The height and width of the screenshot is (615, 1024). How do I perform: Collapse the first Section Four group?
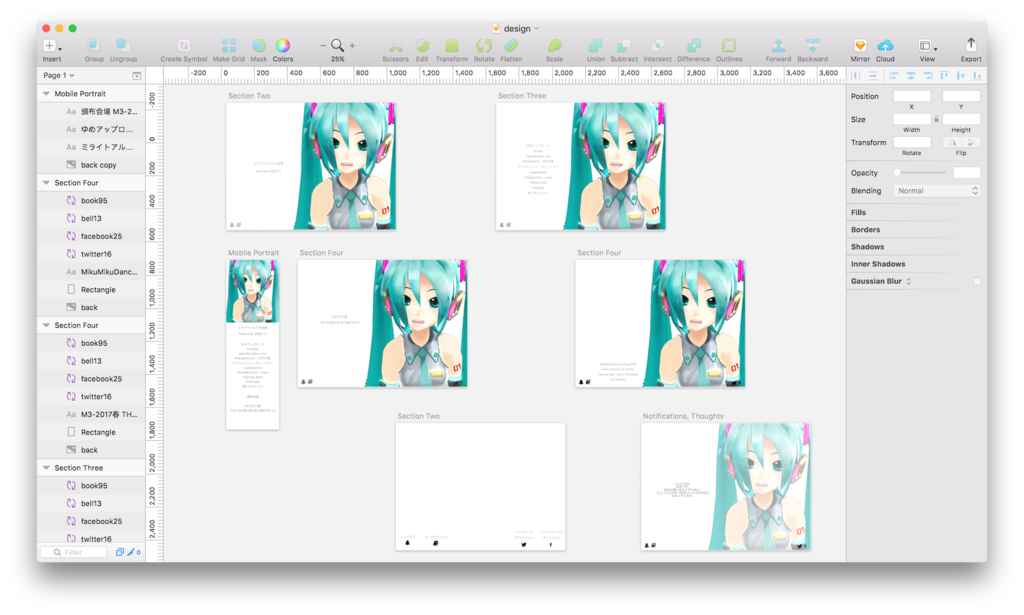coord(46,183)
